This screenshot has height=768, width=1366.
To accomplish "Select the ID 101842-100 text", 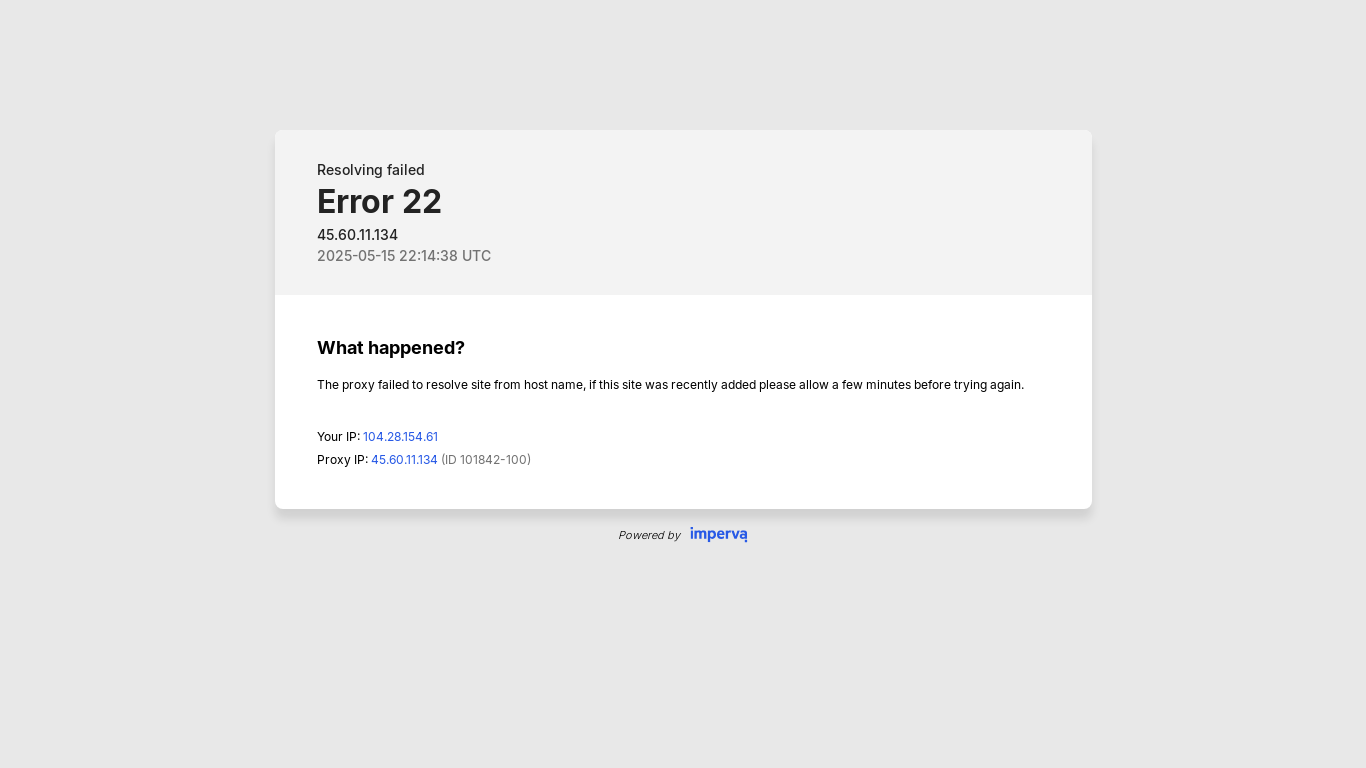I will click(x=486, y=460).
